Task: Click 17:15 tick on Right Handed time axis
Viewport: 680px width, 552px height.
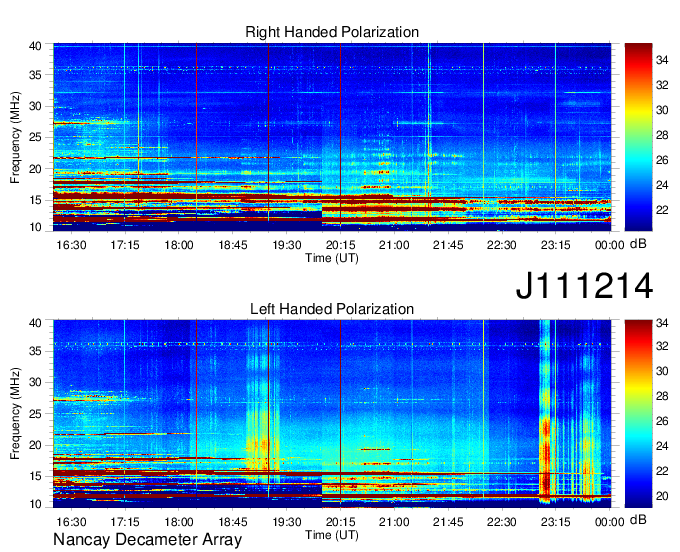Action: pos(125,245)
